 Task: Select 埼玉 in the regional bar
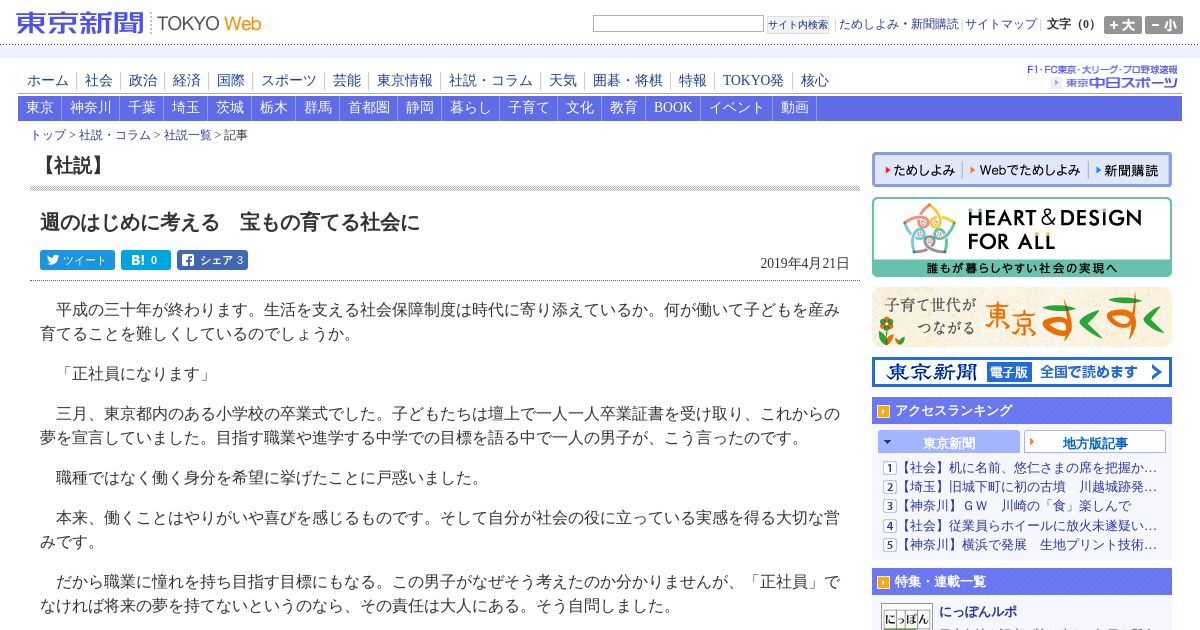(186, 108)
